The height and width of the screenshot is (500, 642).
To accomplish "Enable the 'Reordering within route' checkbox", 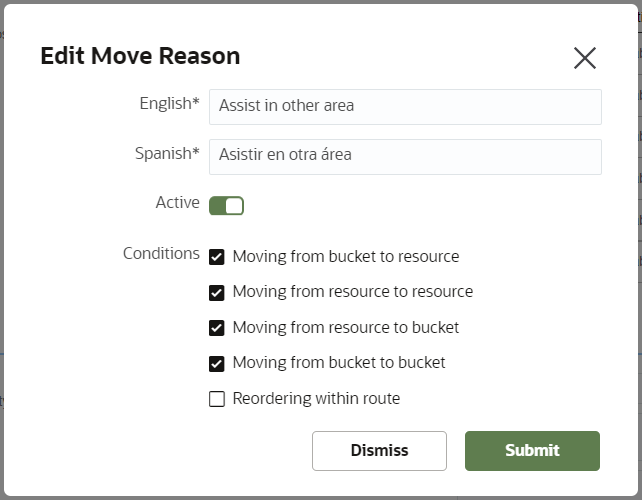I will tap(216, 399).
